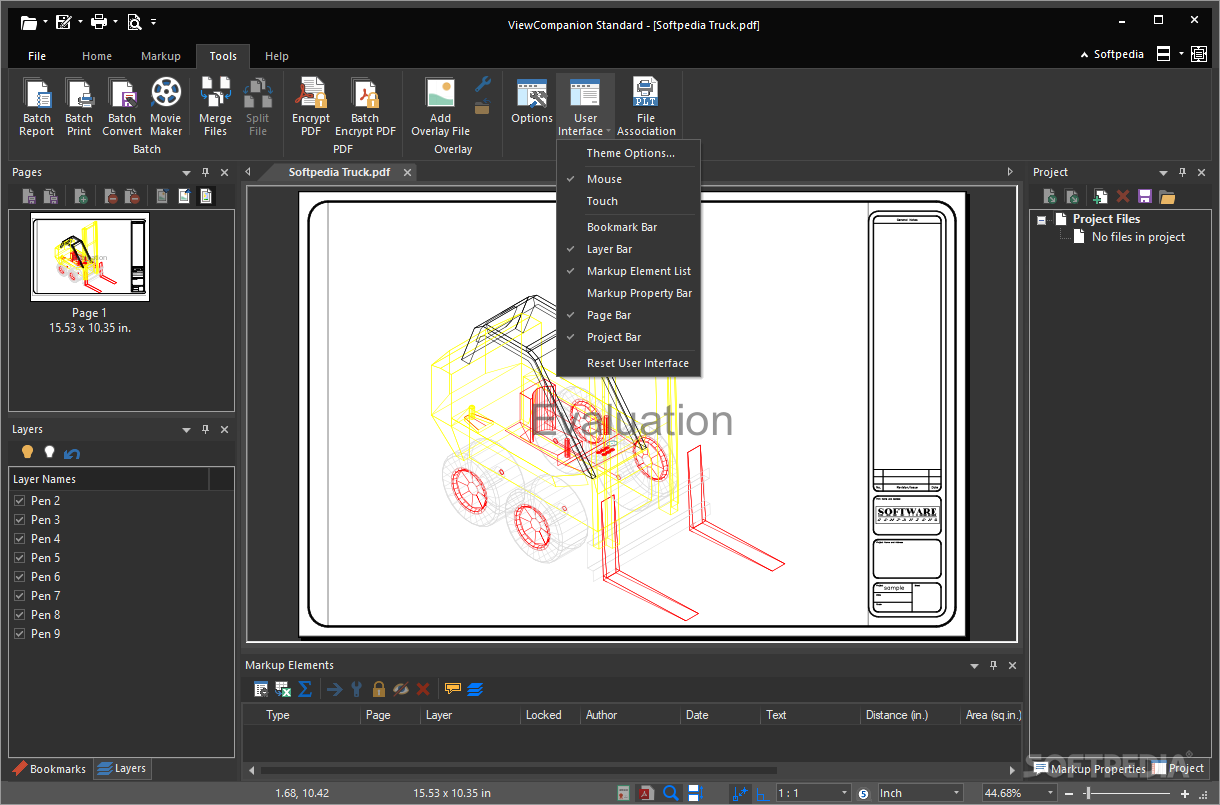Select Theme Options... from the menu
The image size is (1220, 805).
(x=630, y=153)
